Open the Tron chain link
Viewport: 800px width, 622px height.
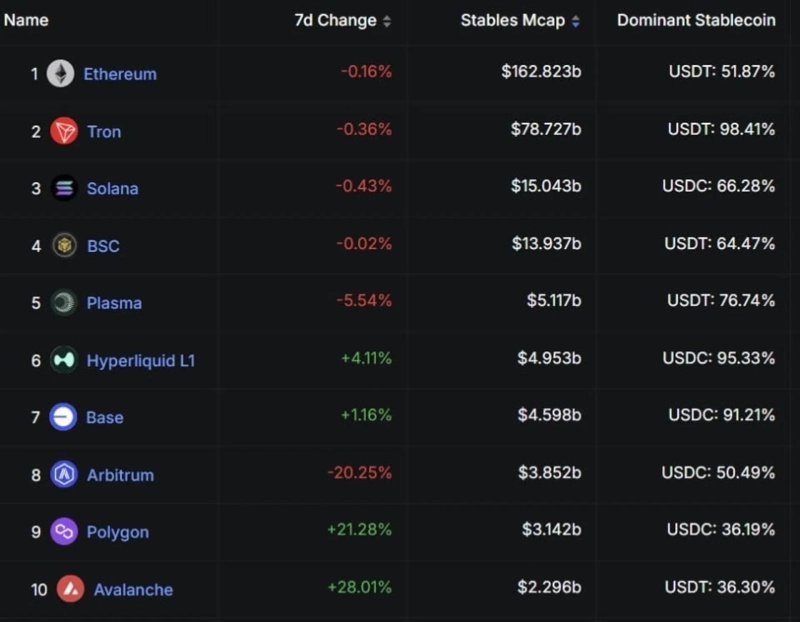pyautogui.click(x=104, y=131)
